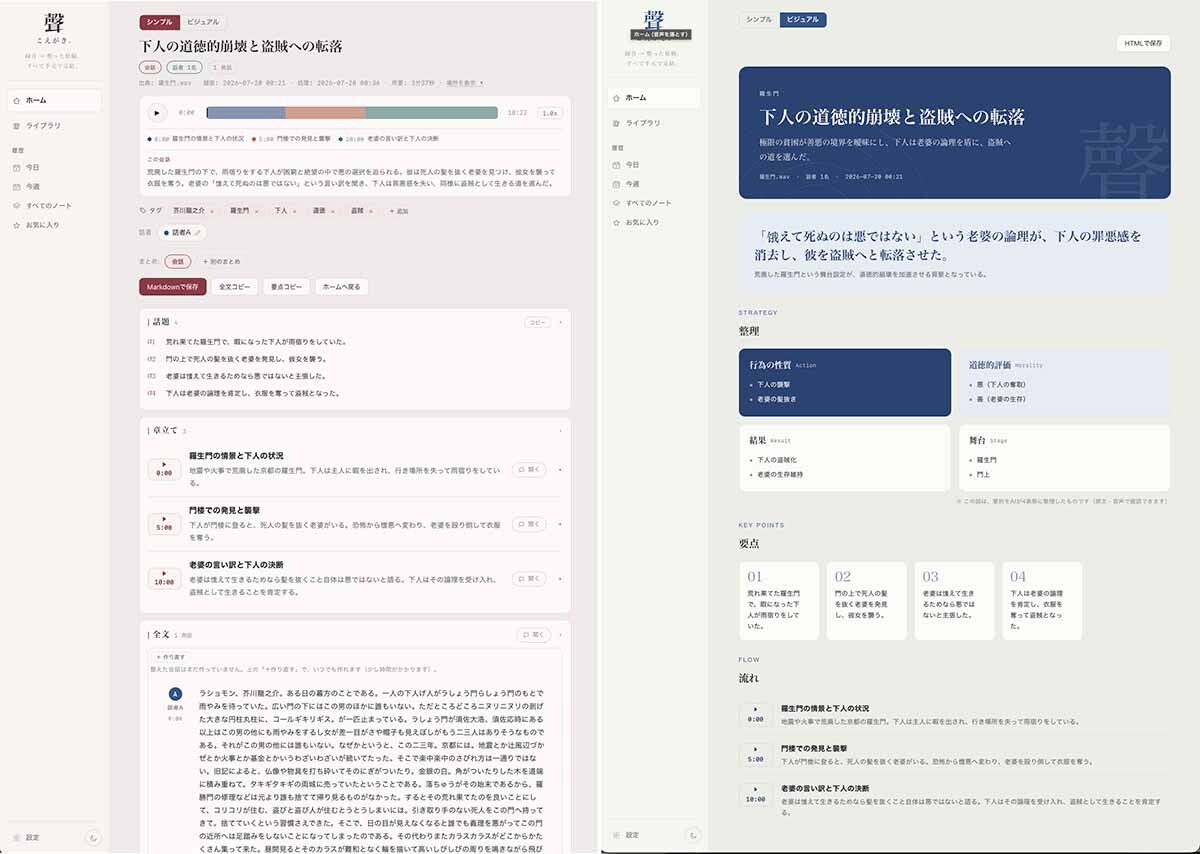Collapse the 話題 section arrow

coord(561,323)
